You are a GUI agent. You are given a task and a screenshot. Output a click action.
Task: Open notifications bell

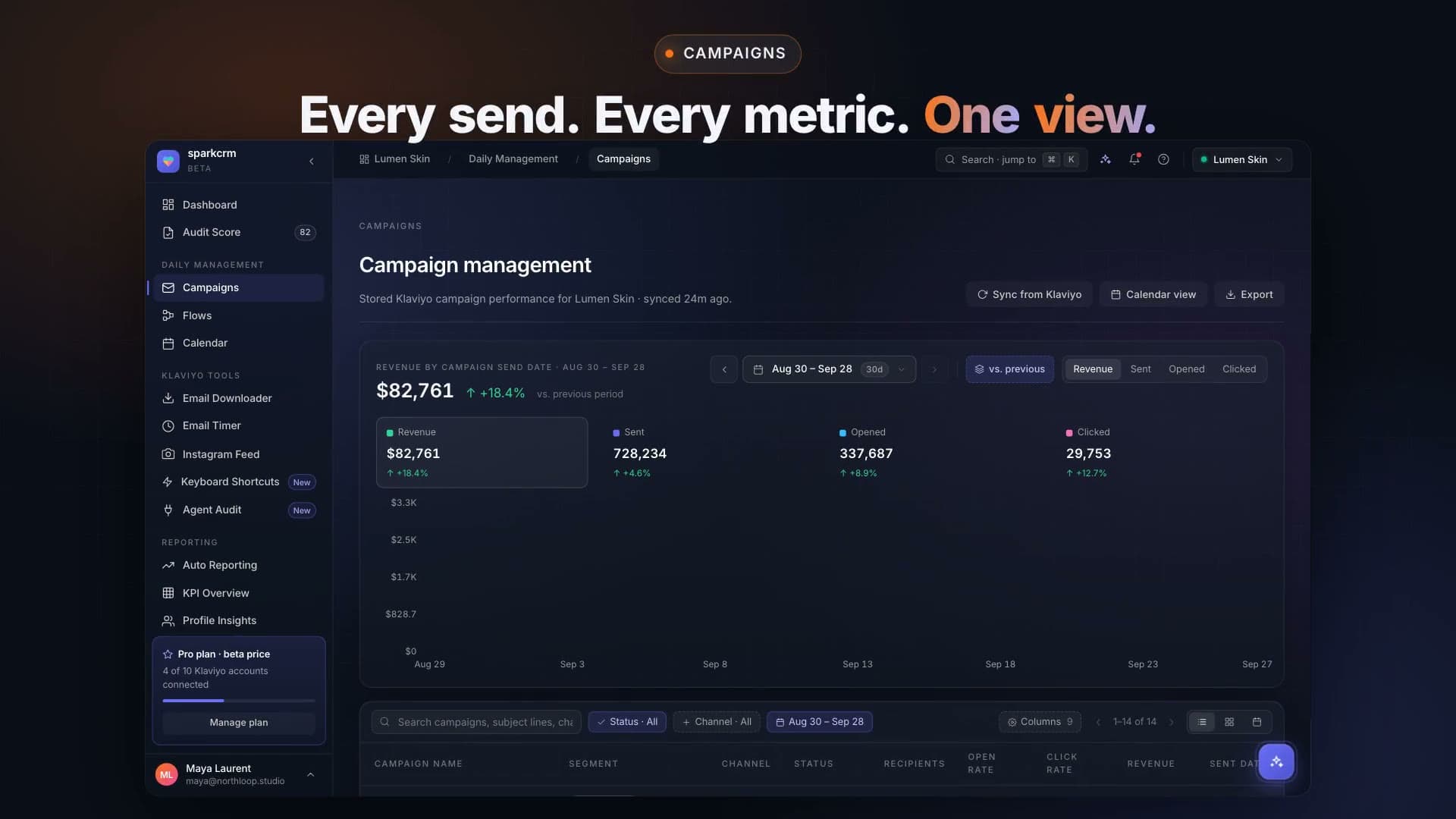coord(1134,159)
